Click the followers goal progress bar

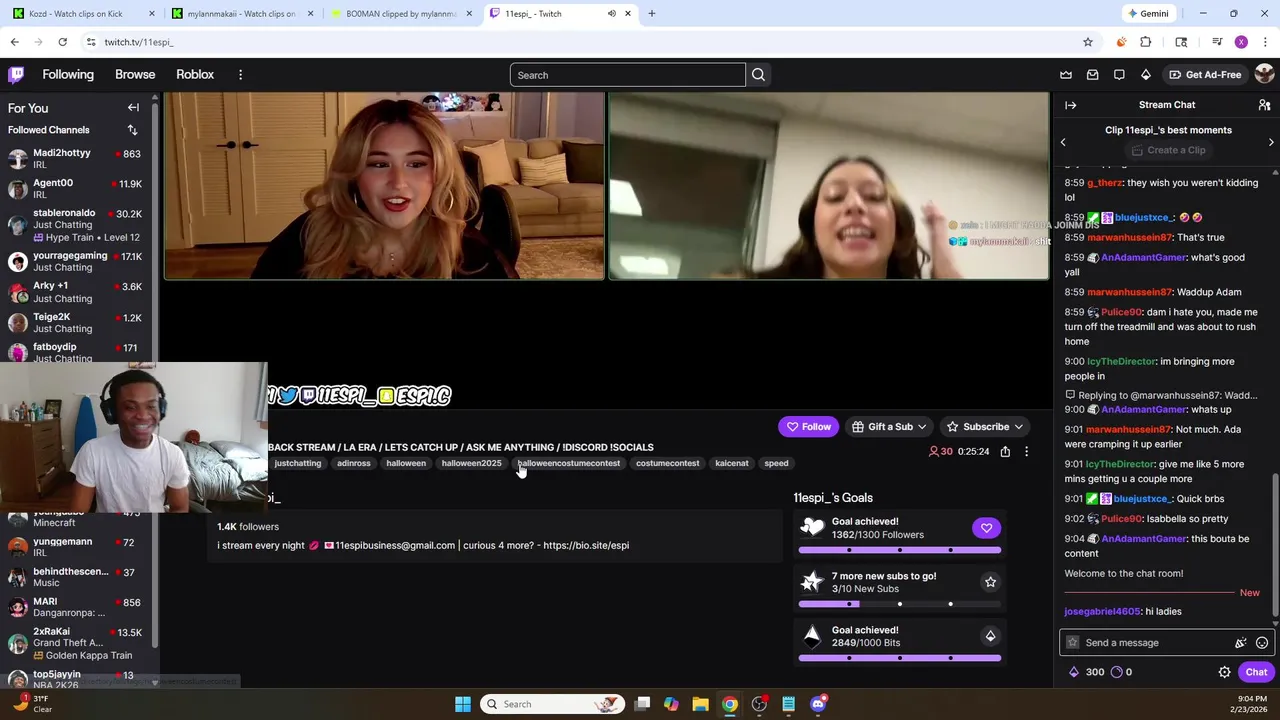(x=900, y=550)
